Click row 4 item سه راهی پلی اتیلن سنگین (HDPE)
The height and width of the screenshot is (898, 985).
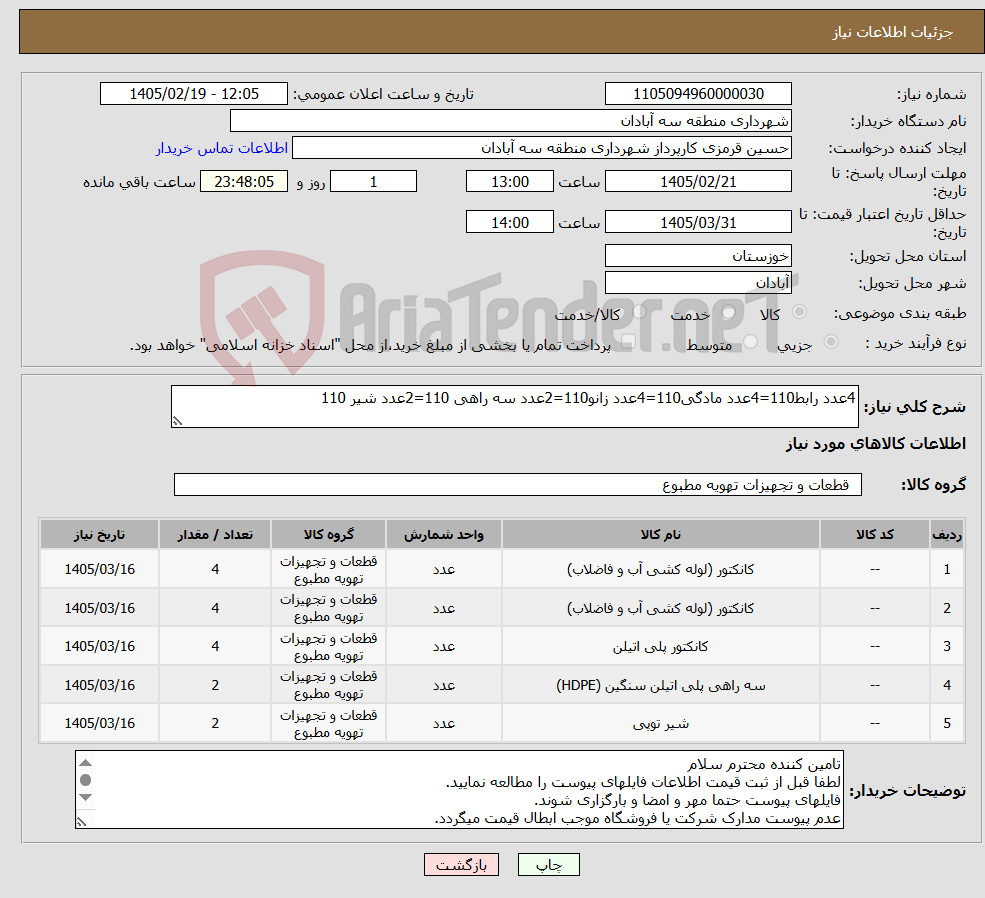[x=660, y=685]
